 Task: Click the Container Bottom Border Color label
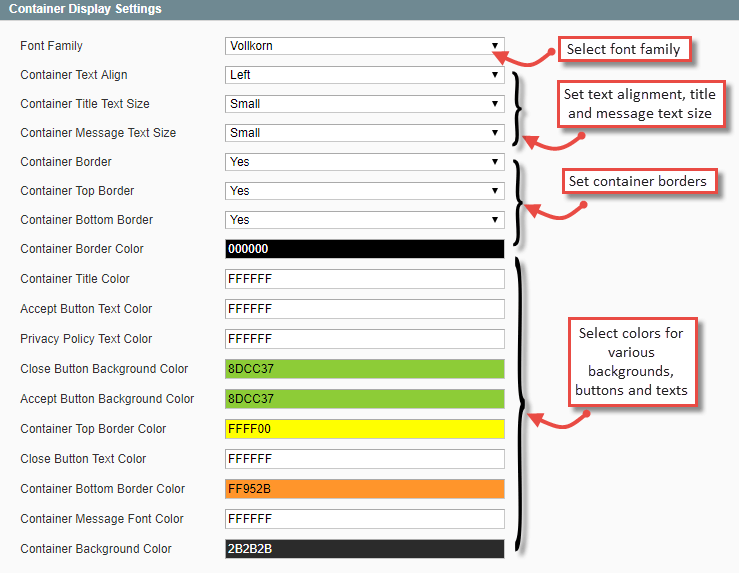103,489
